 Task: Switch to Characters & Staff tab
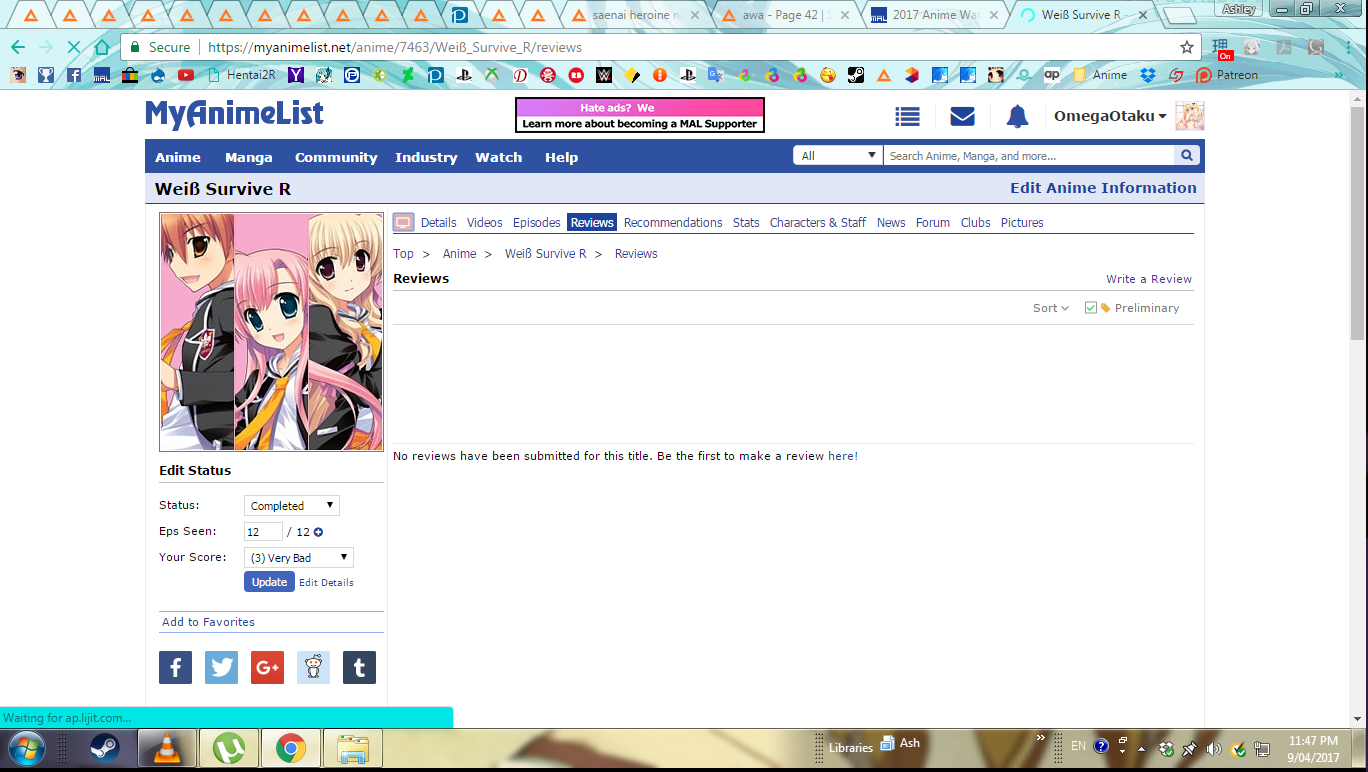click(817, 222)
